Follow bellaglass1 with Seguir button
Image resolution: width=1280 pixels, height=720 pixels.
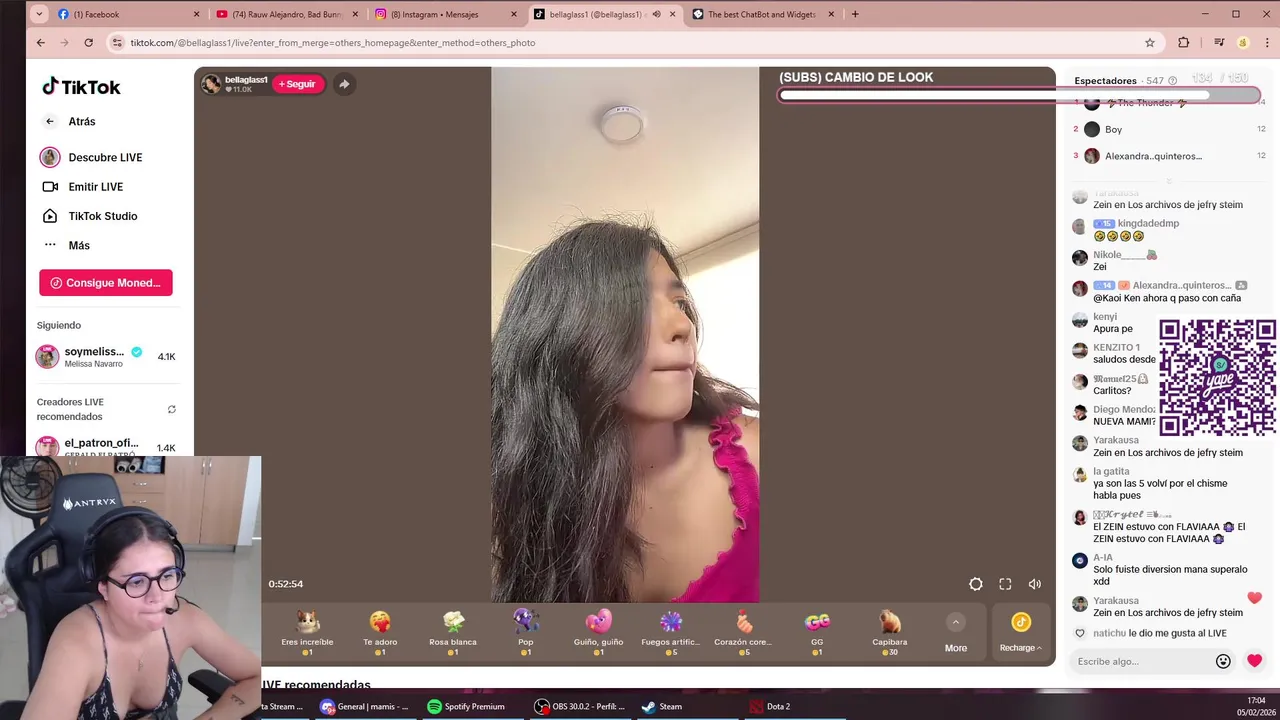[x=297, y=84]
